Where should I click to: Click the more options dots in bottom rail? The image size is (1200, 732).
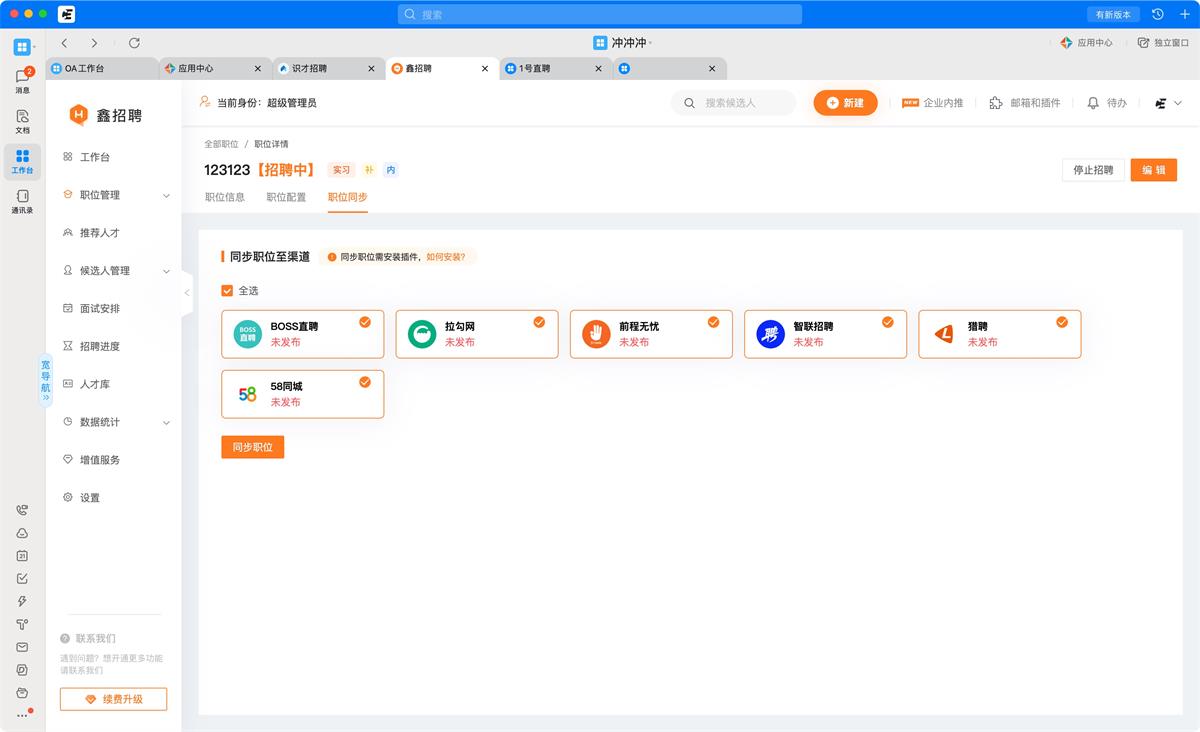22,715
